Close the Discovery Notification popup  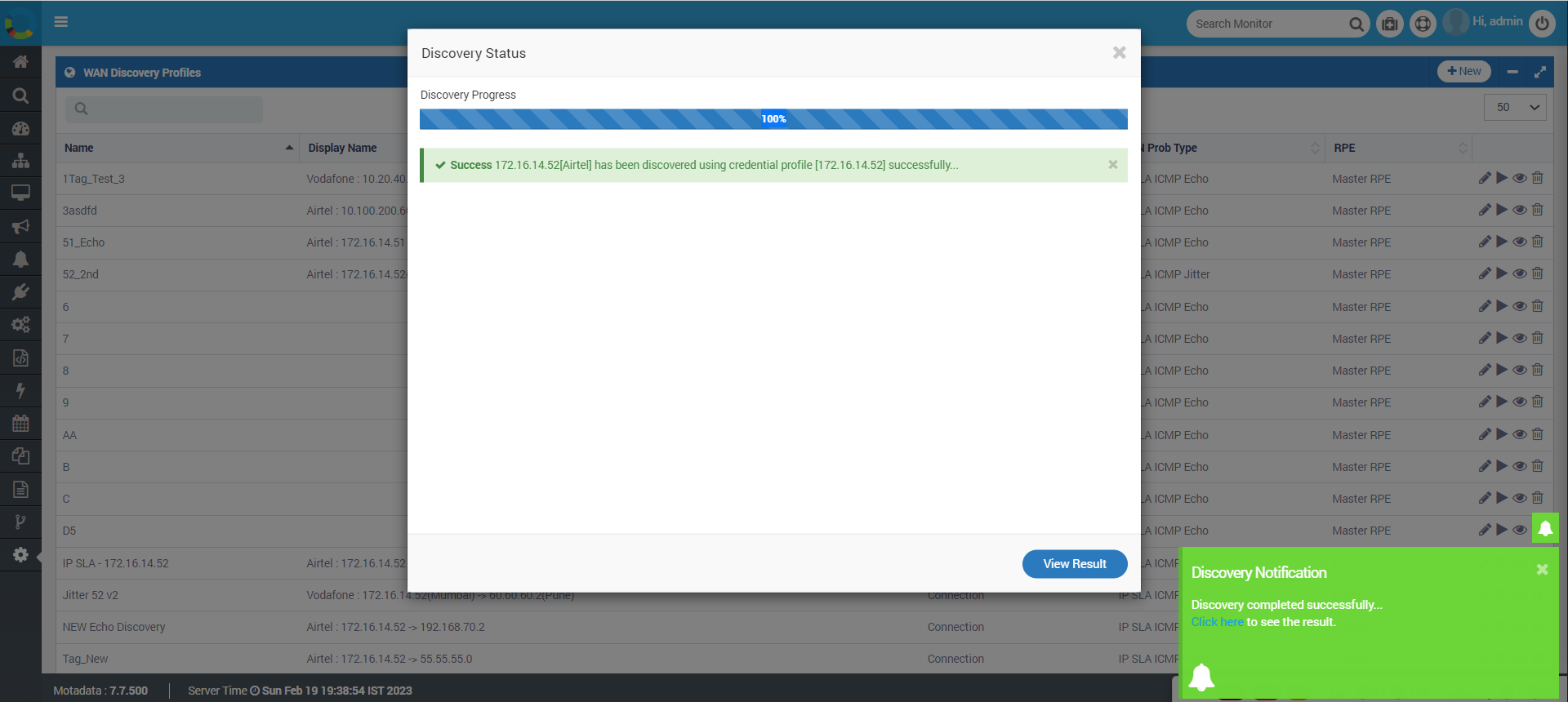pyautogui.click(x=1542, y=570)
